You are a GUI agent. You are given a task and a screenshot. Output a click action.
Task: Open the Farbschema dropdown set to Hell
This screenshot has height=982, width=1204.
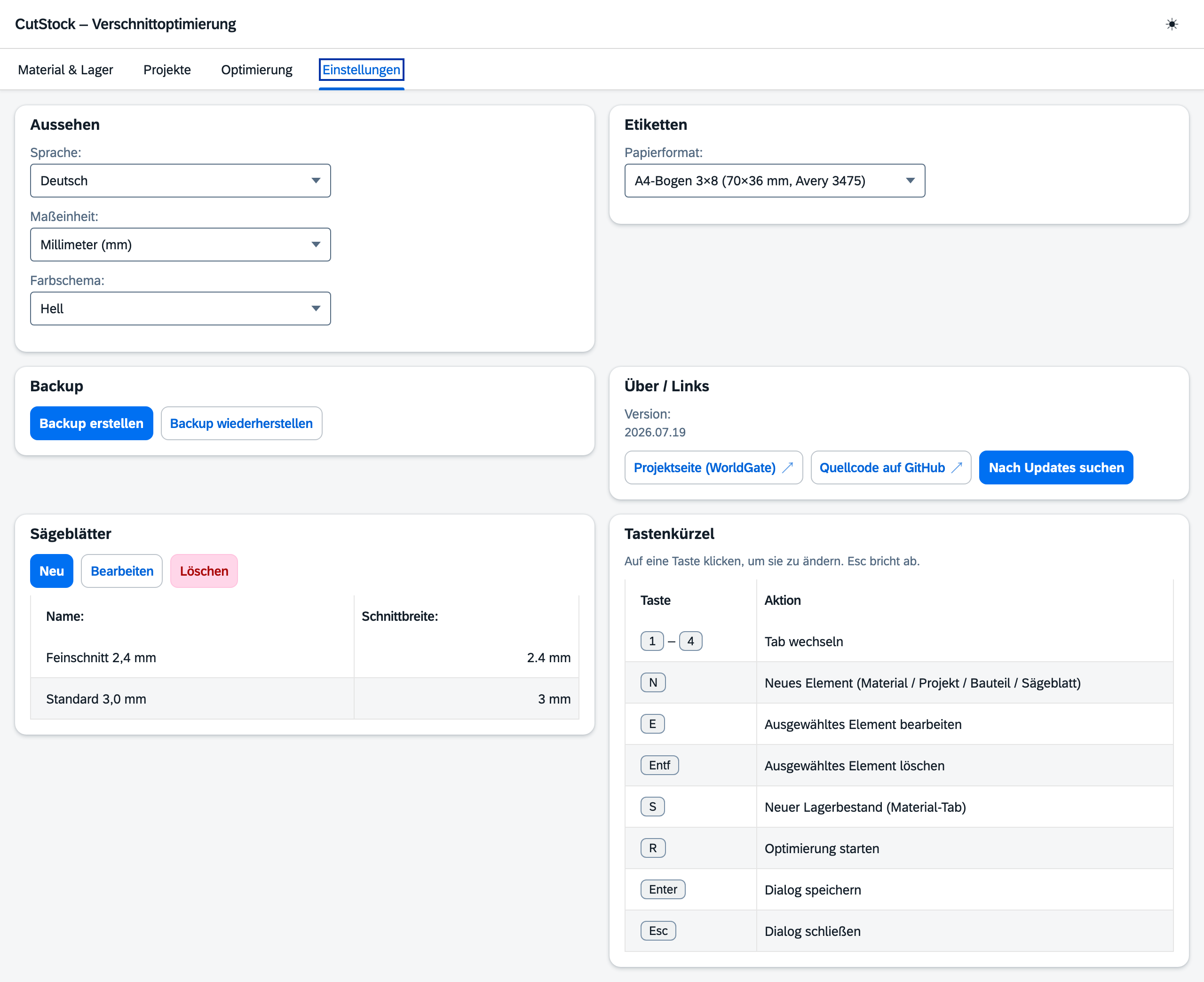(181, 309)
